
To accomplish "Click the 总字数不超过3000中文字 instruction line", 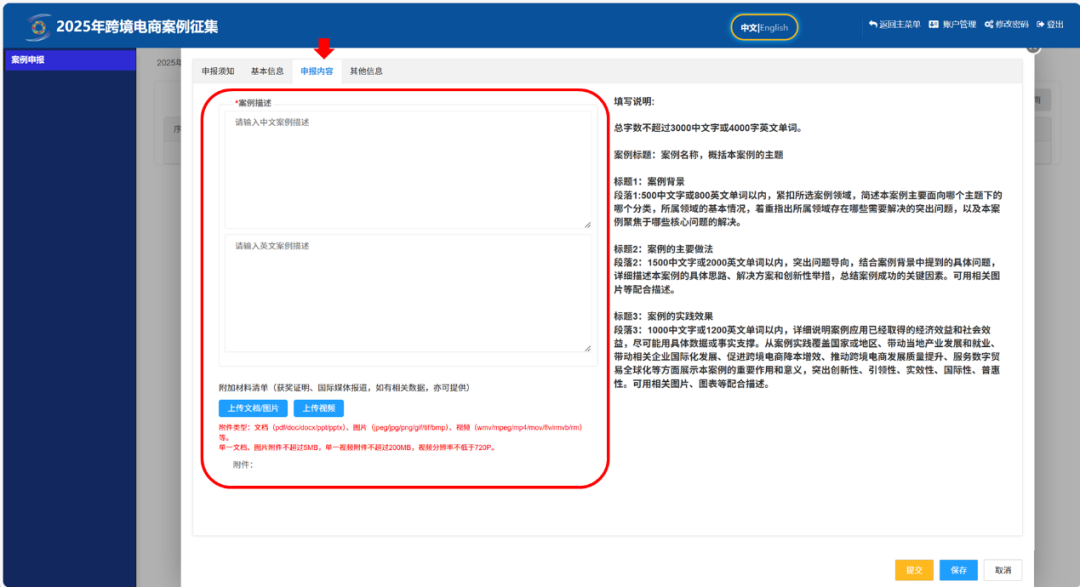I will pyautogui.click(x=708, y=127).
